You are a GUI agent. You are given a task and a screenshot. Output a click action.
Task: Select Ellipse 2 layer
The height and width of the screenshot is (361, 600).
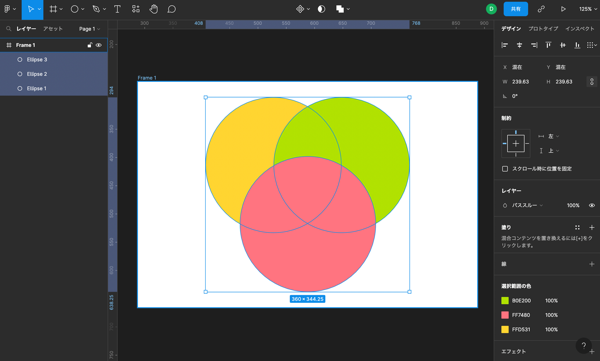click(x=54, y=74)
